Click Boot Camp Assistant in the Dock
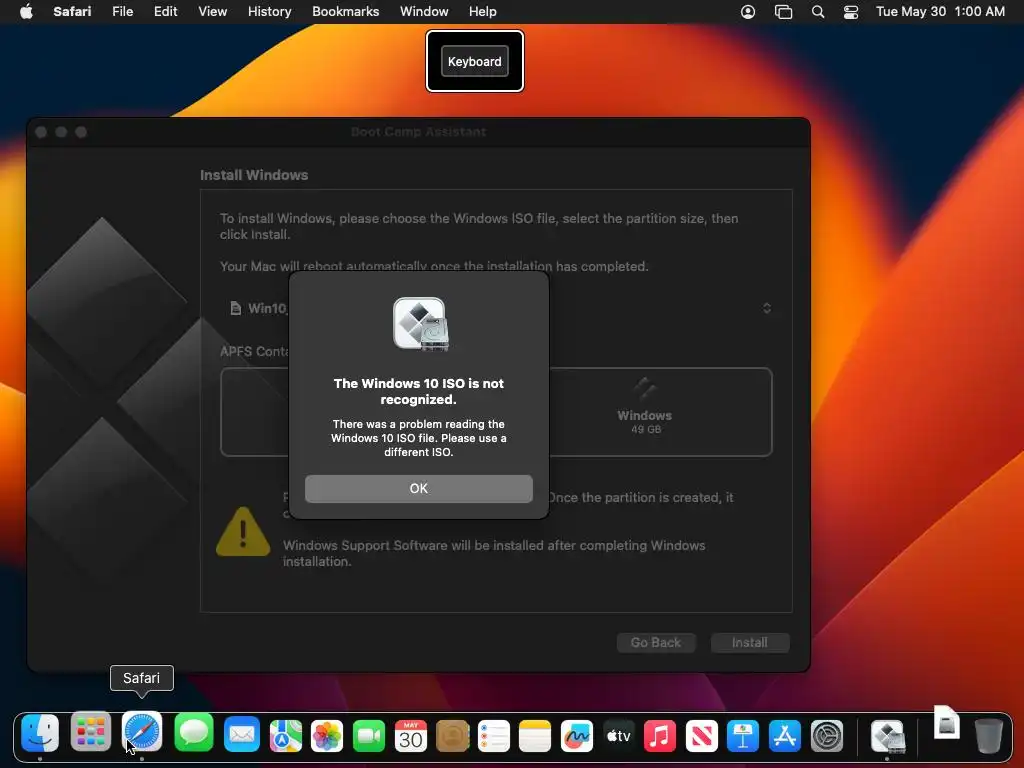The image size is (1024, 768). click(887, 736)
